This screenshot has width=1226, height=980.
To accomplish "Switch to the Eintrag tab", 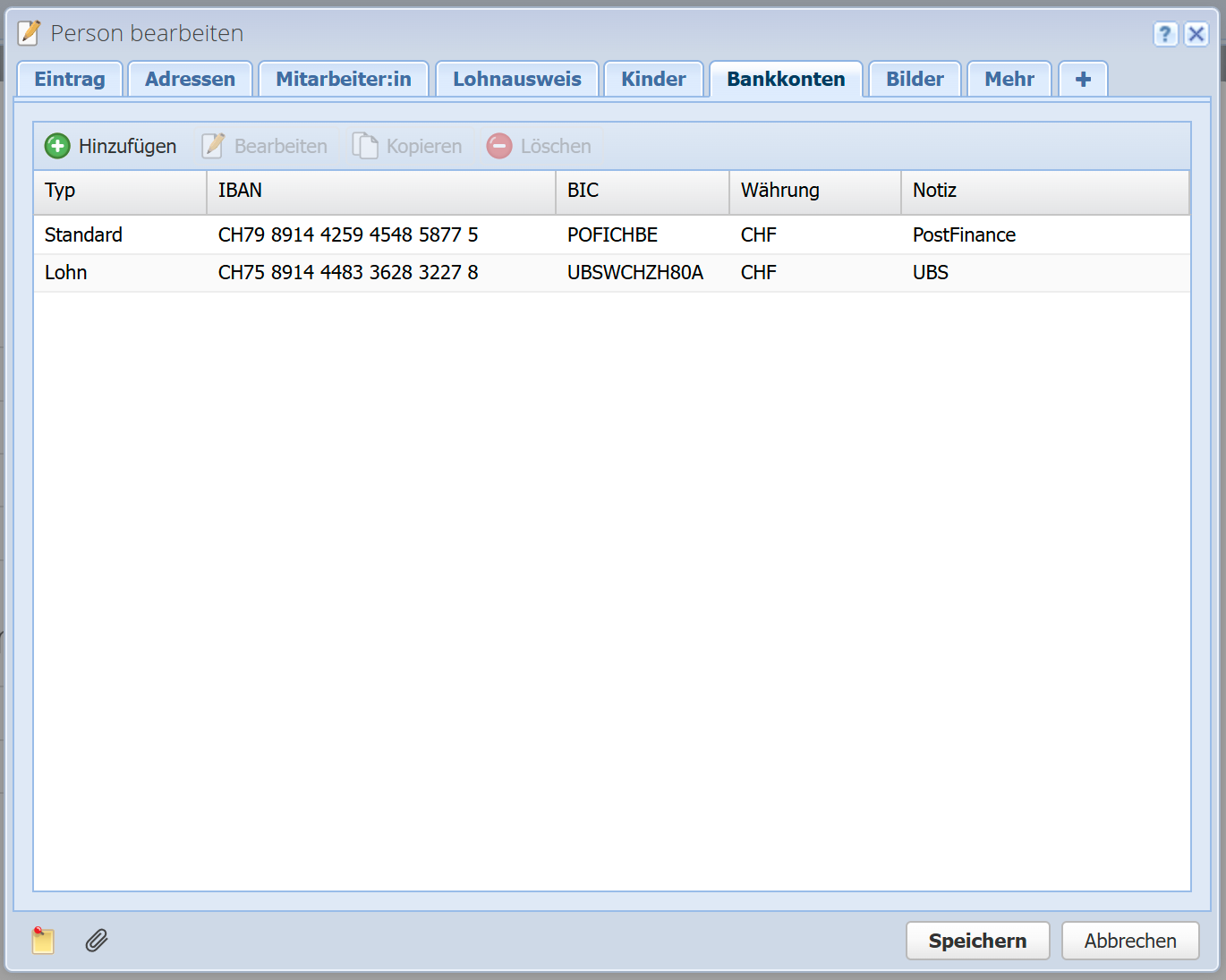I will tap(70, 79).
